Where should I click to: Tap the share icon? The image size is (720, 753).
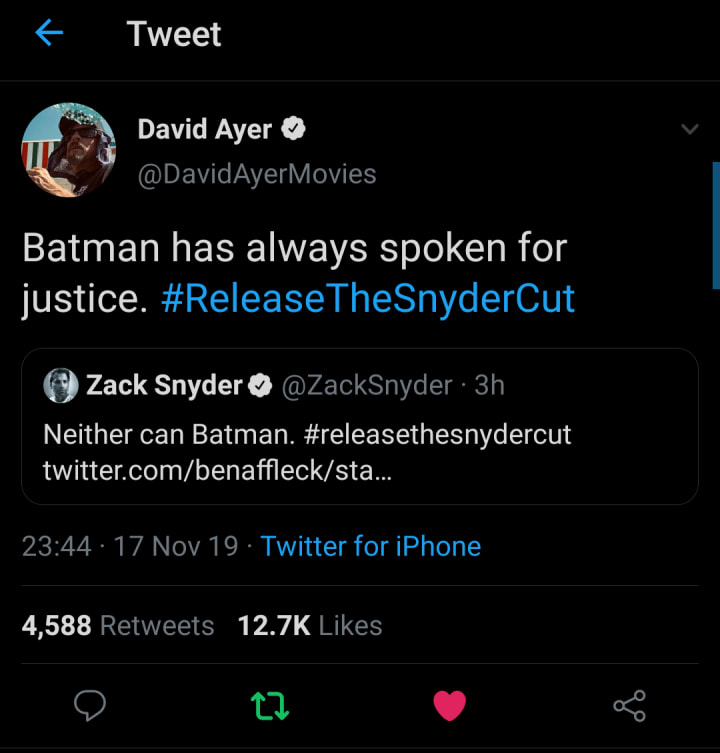point(629,707)
